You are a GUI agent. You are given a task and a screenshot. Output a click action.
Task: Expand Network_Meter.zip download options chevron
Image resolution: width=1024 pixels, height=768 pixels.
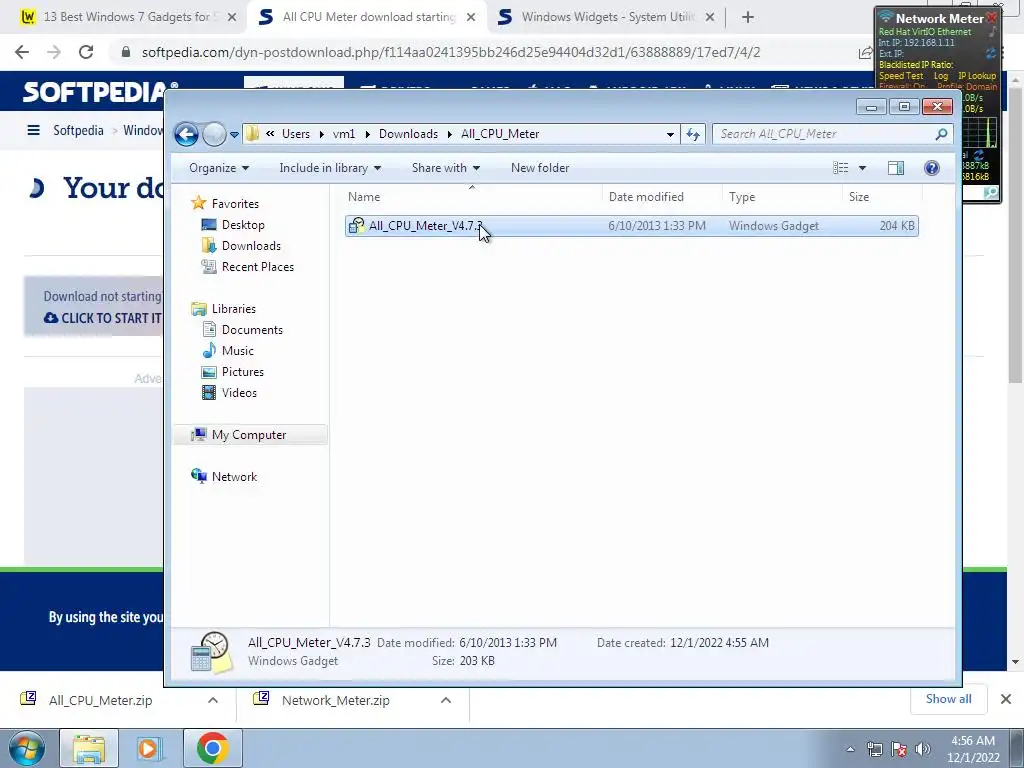(x=446, y=700)
